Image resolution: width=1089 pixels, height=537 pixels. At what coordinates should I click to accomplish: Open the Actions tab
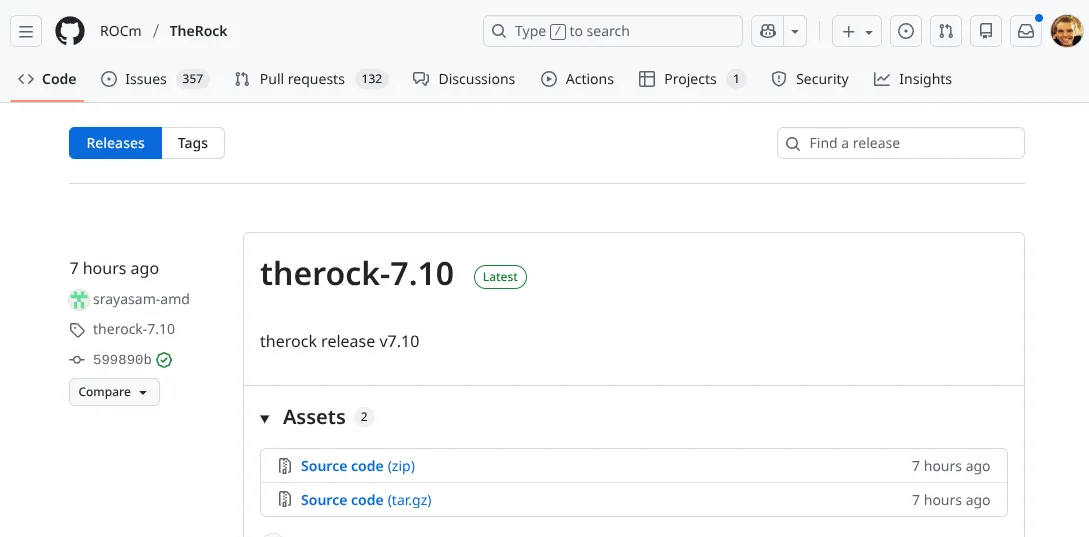tap(577, 79)
